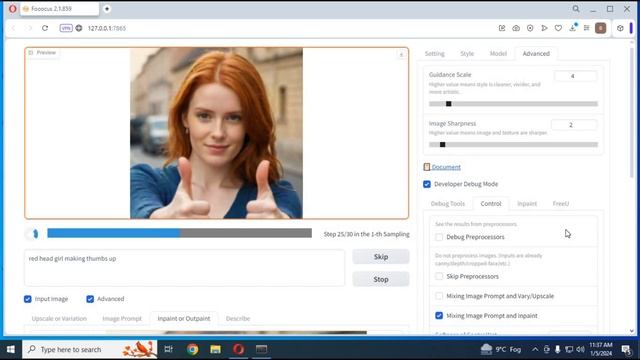640x360 pixels.
Task: Uncheck Mixing Image Prompt and Inpaint
Action: pos(439,316)
